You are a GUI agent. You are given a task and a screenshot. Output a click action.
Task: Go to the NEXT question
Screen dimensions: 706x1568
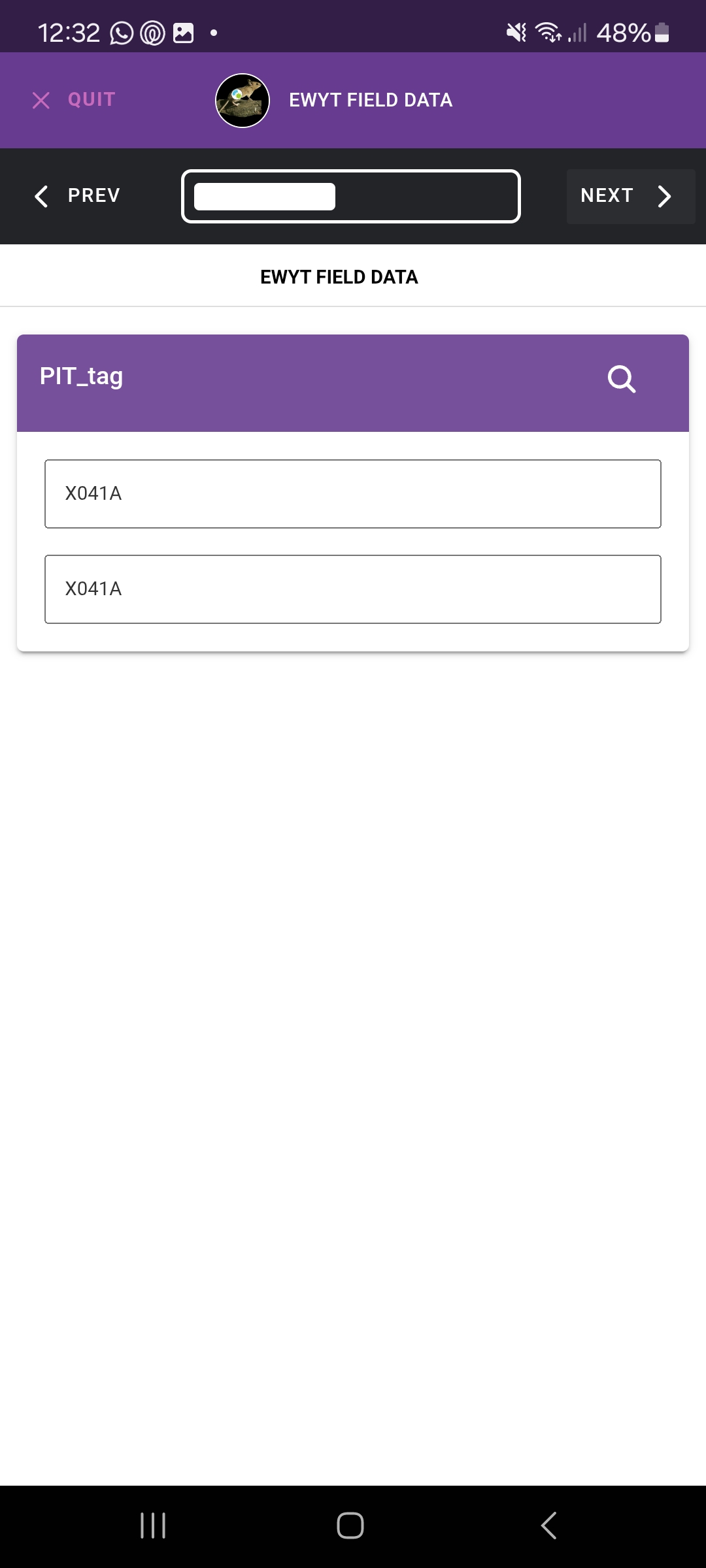607,196
